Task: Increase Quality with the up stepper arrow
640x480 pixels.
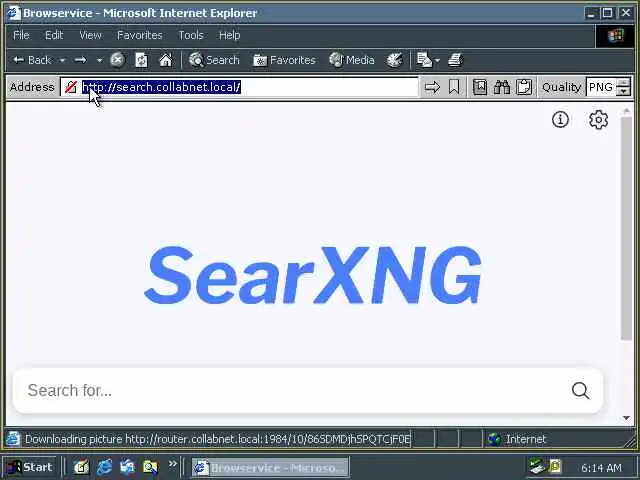Action: (x=623, y=83)
